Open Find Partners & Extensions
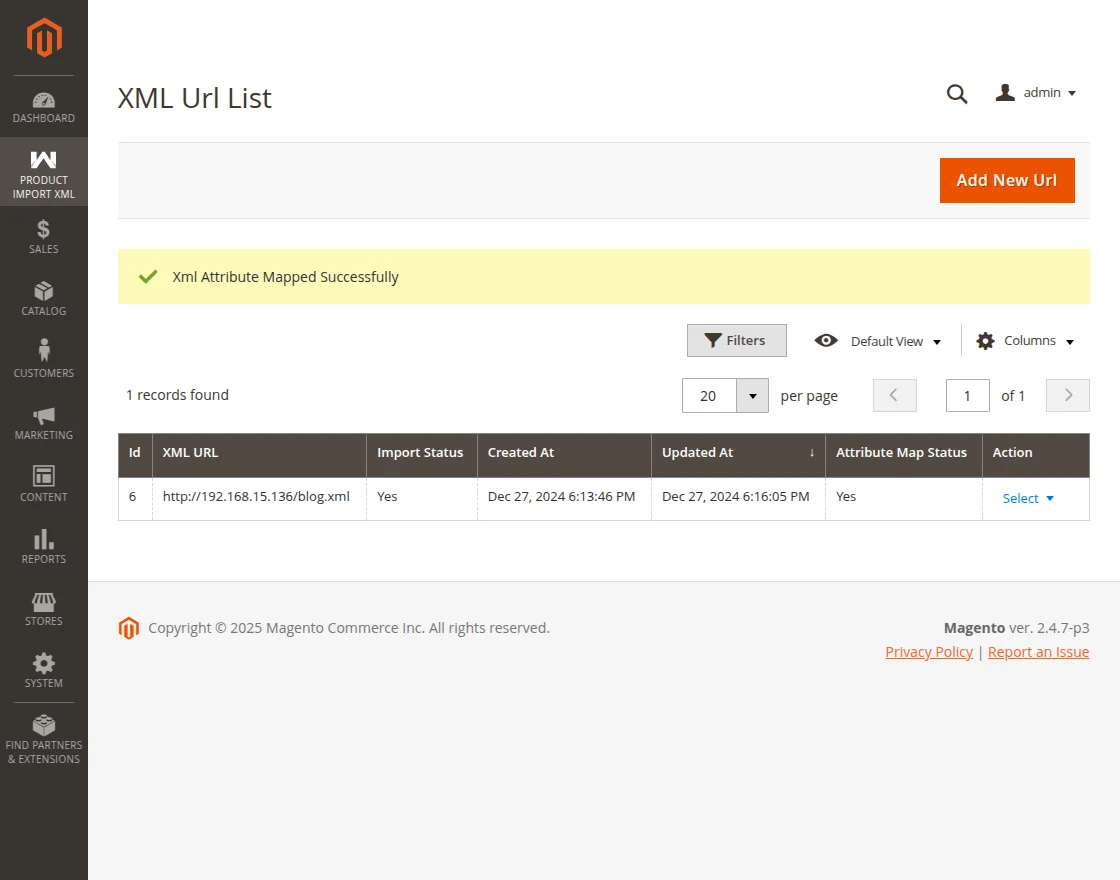Viewport: 1120px width, 880px height. 44,740
